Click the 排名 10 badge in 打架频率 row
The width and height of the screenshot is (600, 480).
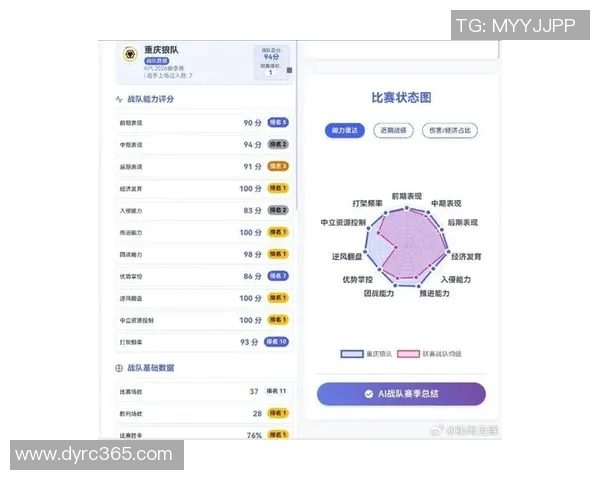276,341
